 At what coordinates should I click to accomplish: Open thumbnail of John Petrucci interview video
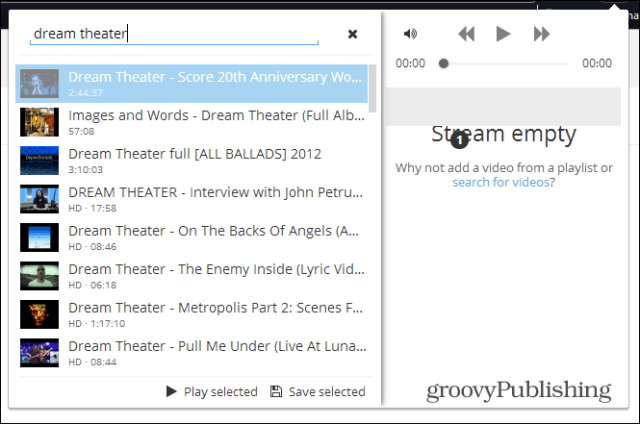[x=39, y=199]
